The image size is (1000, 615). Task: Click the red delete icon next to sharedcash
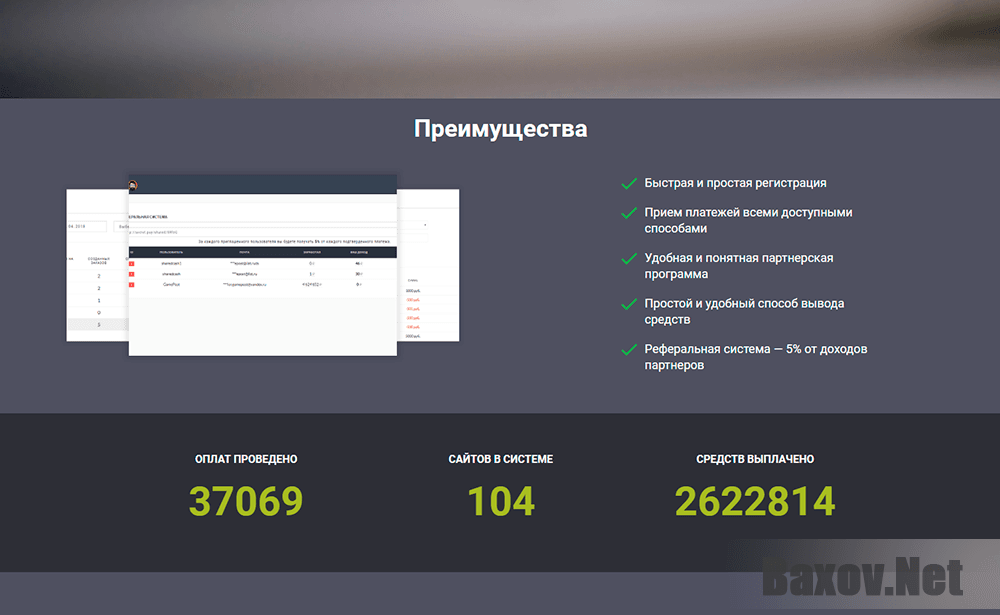click(x=131, y=275)
